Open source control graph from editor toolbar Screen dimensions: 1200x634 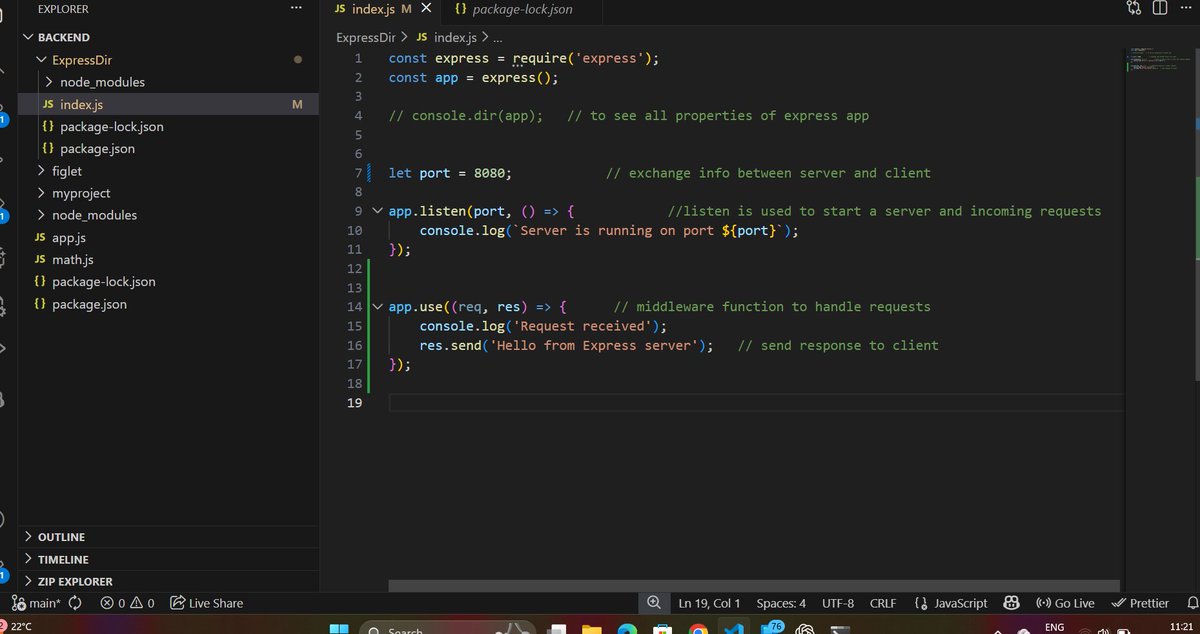click(1134, 8)
